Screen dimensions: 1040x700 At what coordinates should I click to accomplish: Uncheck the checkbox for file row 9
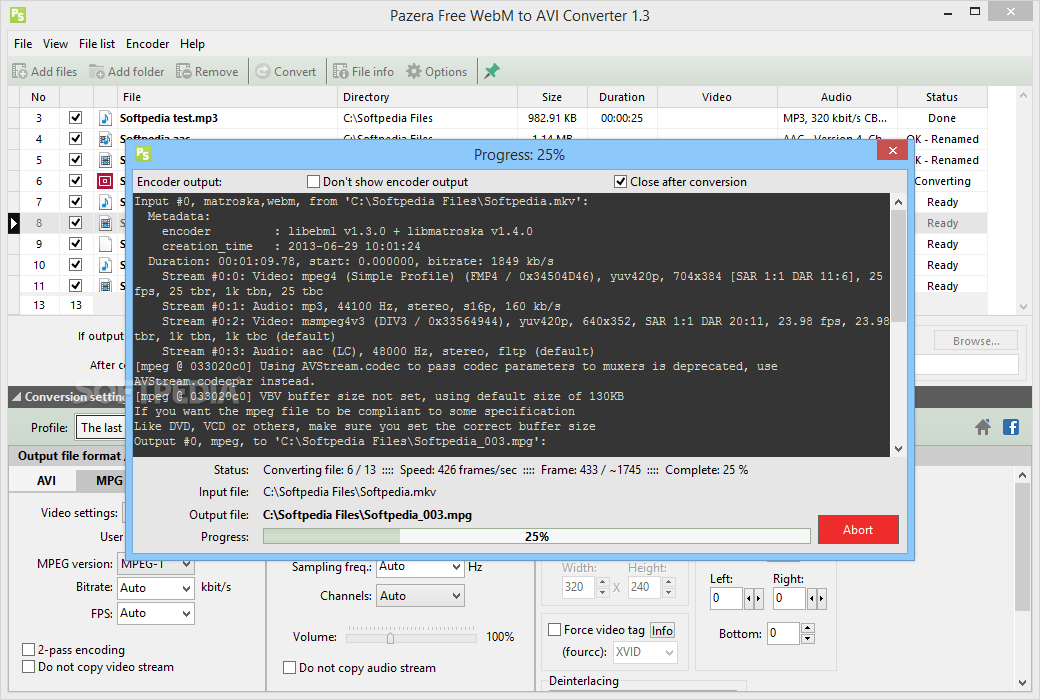click(x=76, y=244)
